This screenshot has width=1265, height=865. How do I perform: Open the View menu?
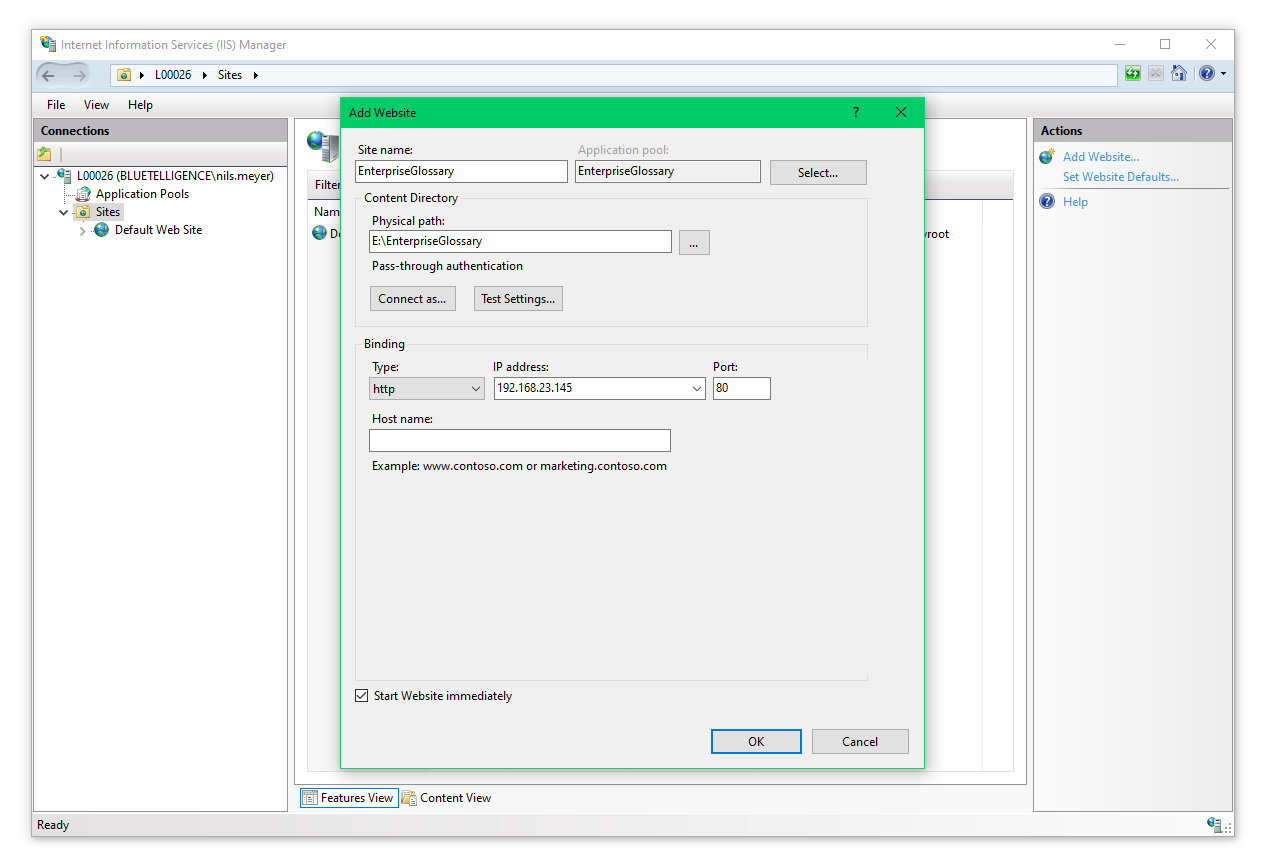pos(96,105)
